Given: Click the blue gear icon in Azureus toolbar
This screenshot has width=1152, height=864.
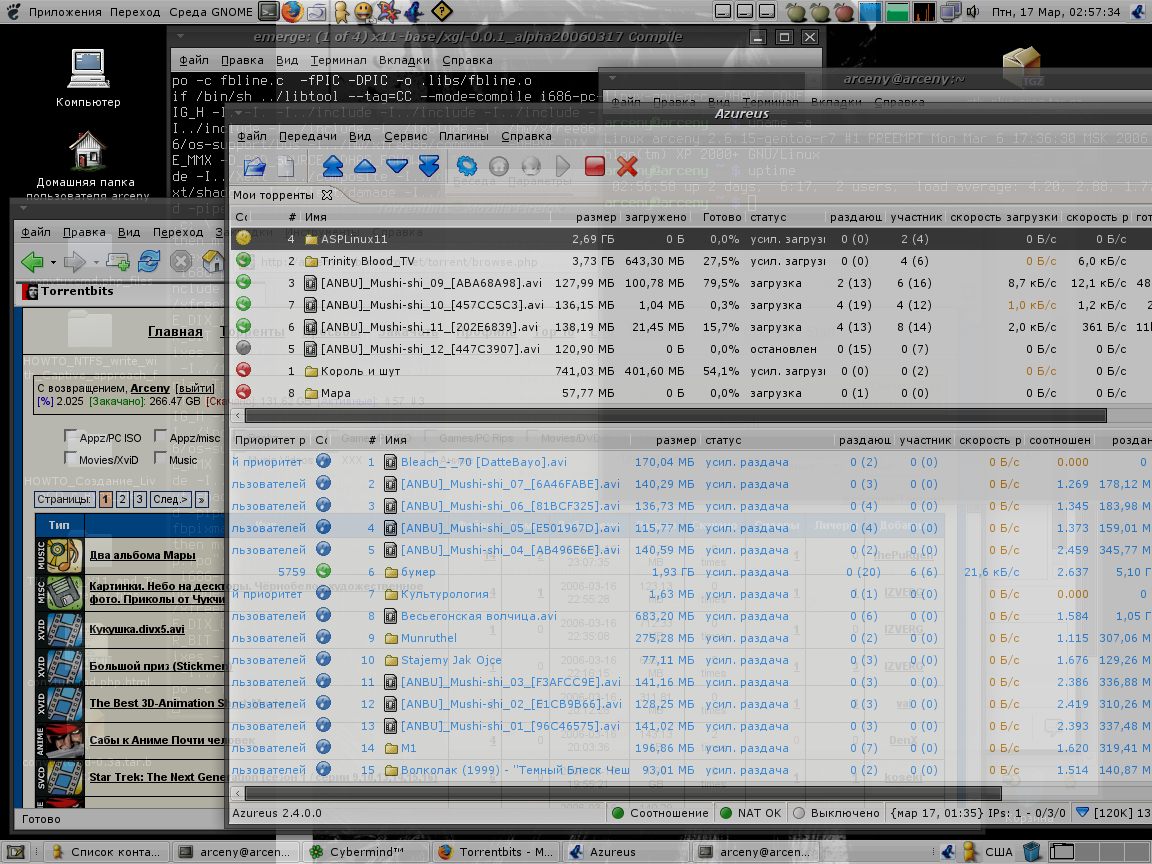Looking at the screenshot, I should pyautogui.click(x=467, y=166).
